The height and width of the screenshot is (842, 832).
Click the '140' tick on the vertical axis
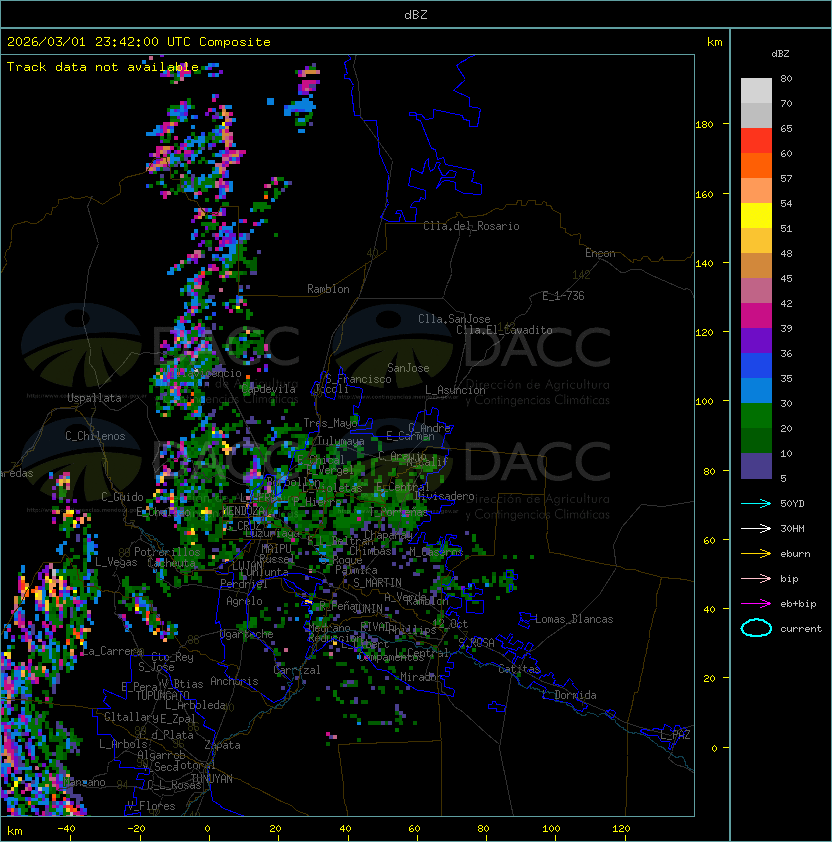point(704,264)
